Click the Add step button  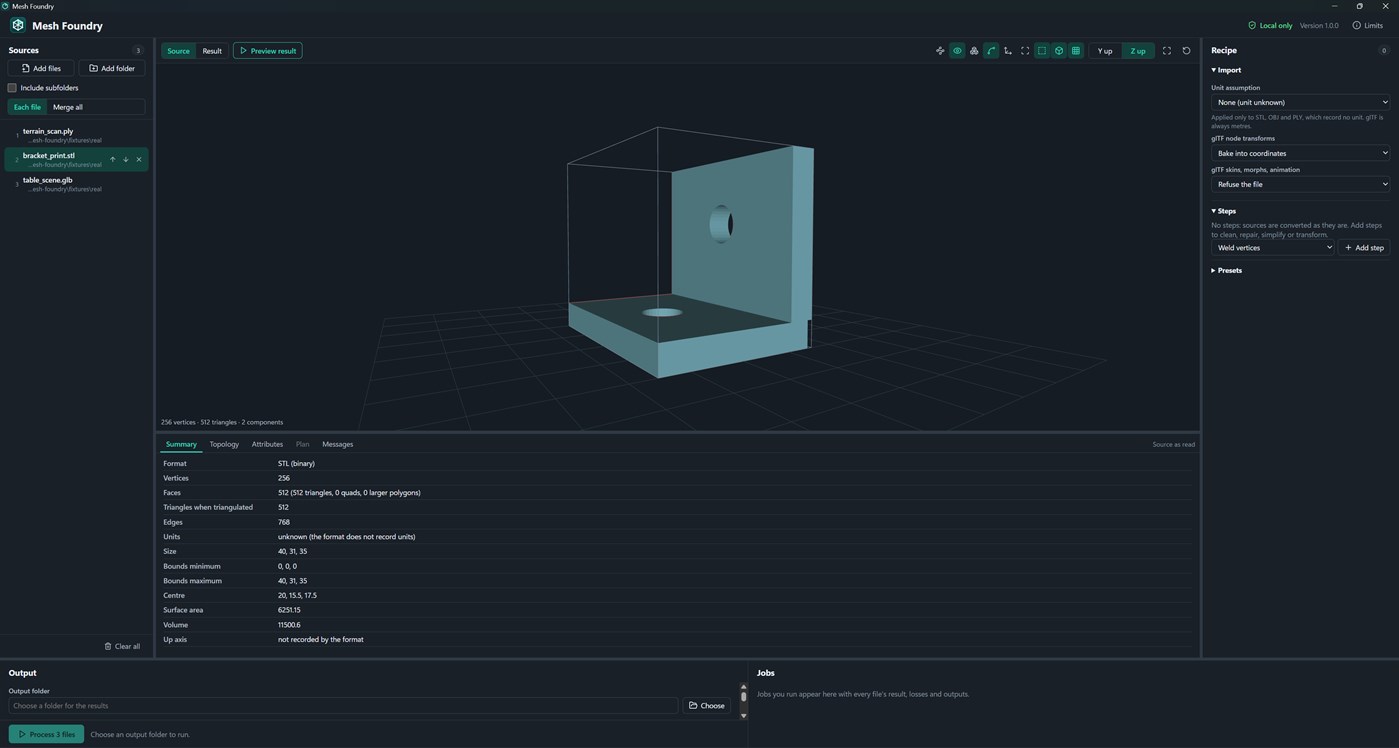coord(1364,247)
